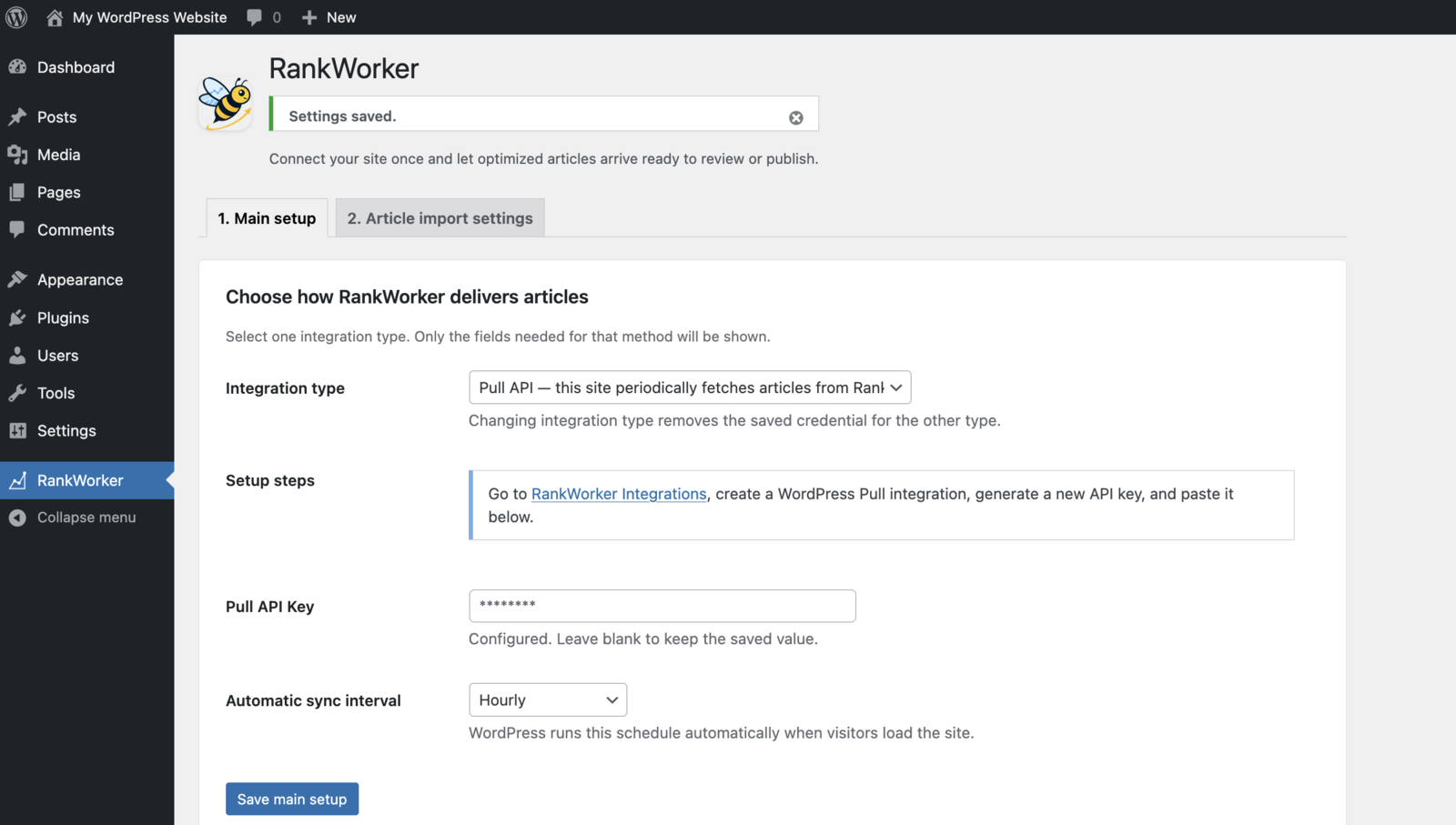Switch to Article import settings tab

440,218
